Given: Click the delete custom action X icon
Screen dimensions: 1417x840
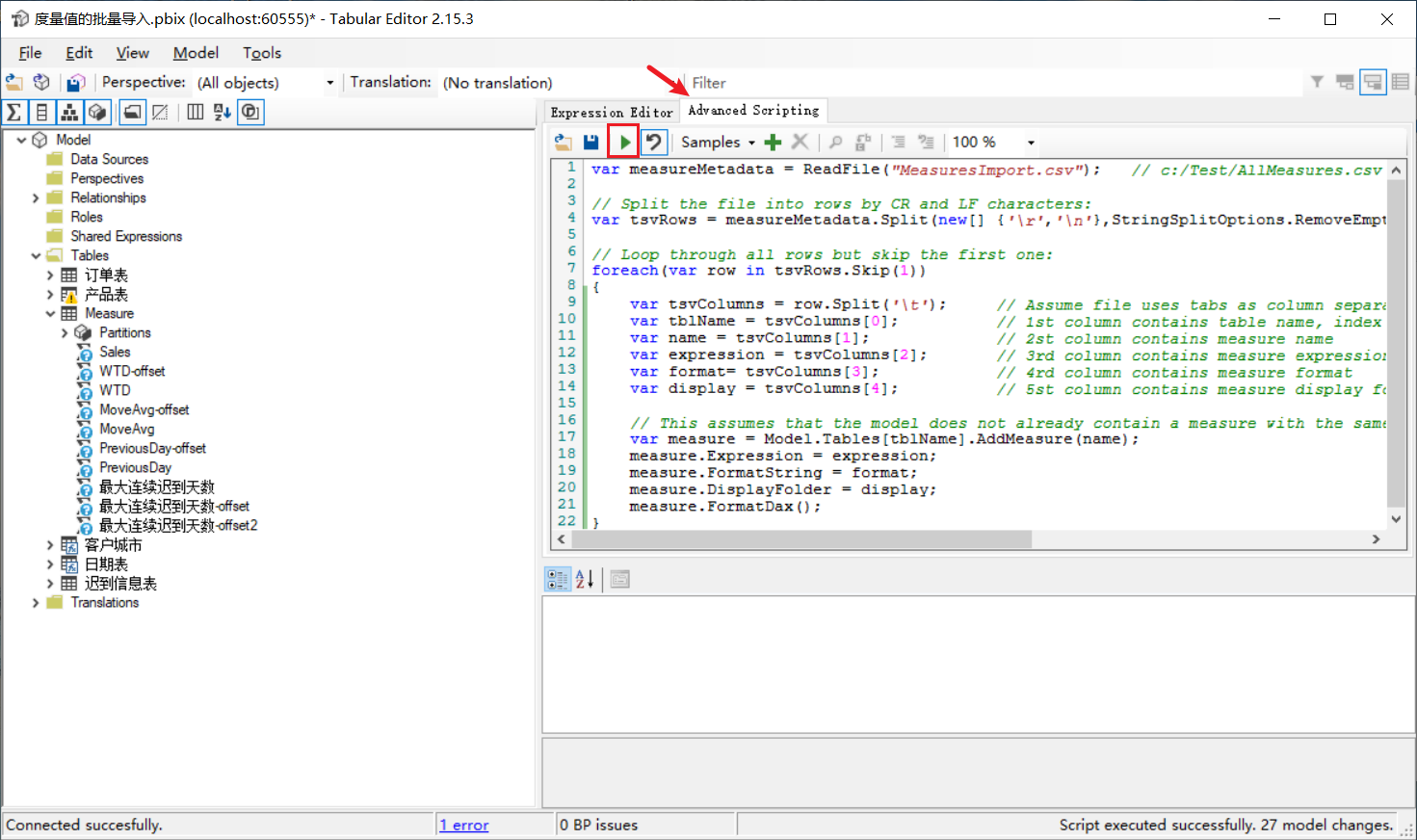Looking at the screenshot, I should (800, 143).
